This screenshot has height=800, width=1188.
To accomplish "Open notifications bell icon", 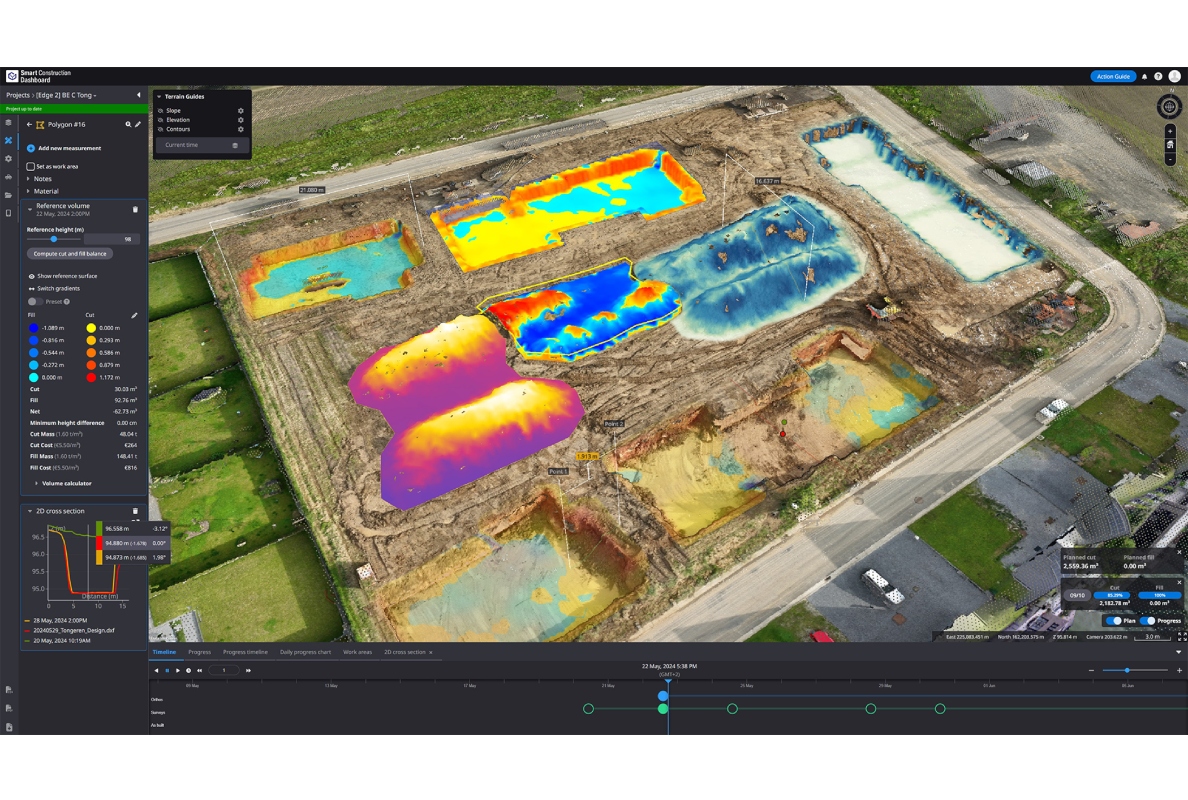I will (1144, 77).
